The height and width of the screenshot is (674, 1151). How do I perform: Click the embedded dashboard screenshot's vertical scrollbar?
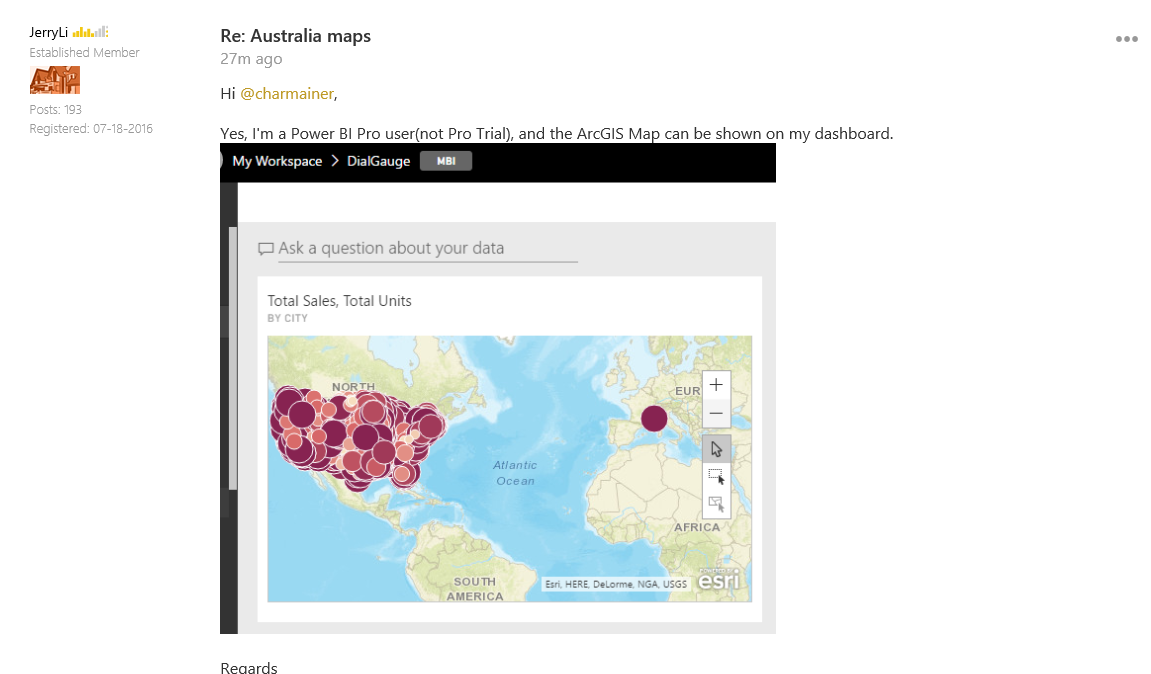(x=233, y=358)
